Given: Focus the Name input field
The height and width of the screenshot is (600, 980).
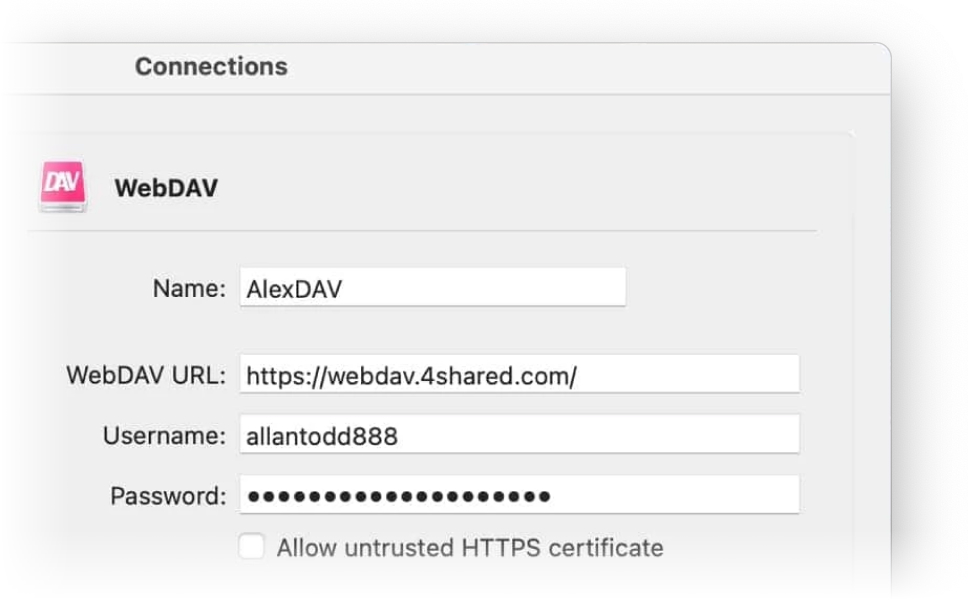Looking at the screenshot, I should point(432,288).
